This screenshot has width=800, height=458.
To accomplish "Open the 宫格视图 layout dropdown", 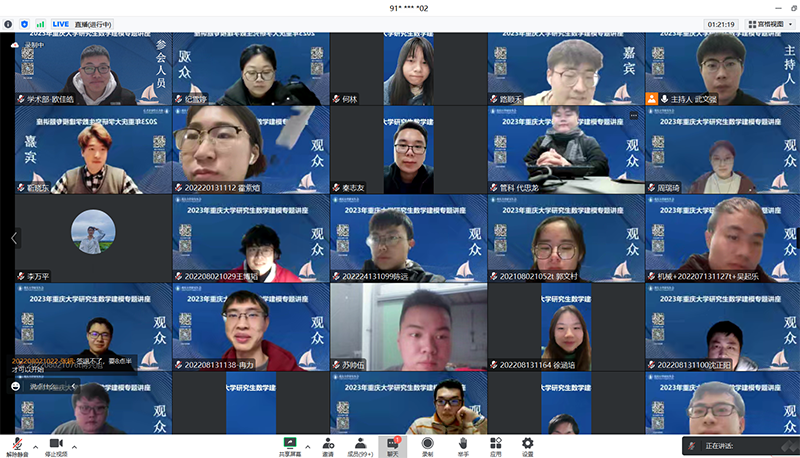I will pos(770,24).
